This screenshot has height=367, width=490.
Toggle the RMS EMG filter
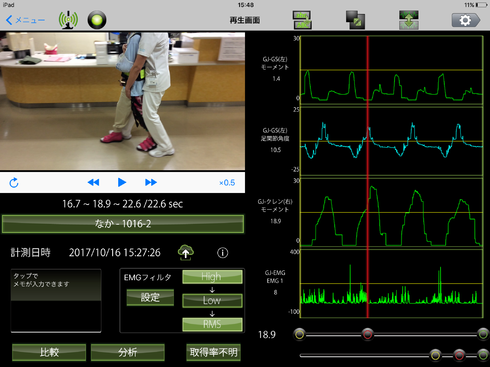pyautogui.click(x=212, y=324)
